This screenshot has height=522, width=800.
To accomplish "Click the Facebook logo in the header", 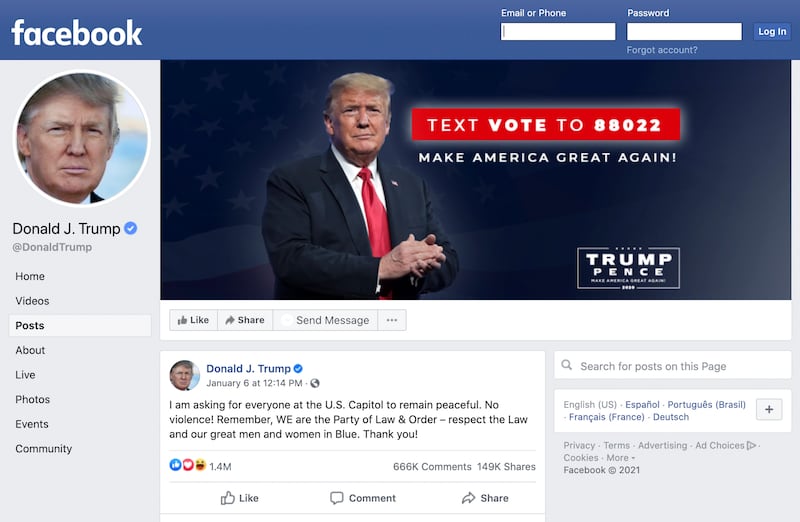I will tap(77, 33).
